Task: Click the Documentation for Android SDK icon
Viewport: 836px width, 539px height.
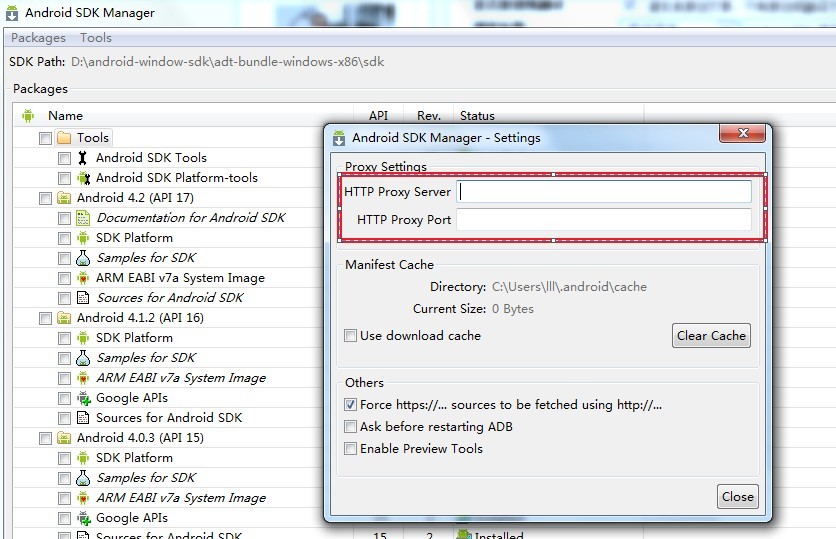Action: pos(83,218)
